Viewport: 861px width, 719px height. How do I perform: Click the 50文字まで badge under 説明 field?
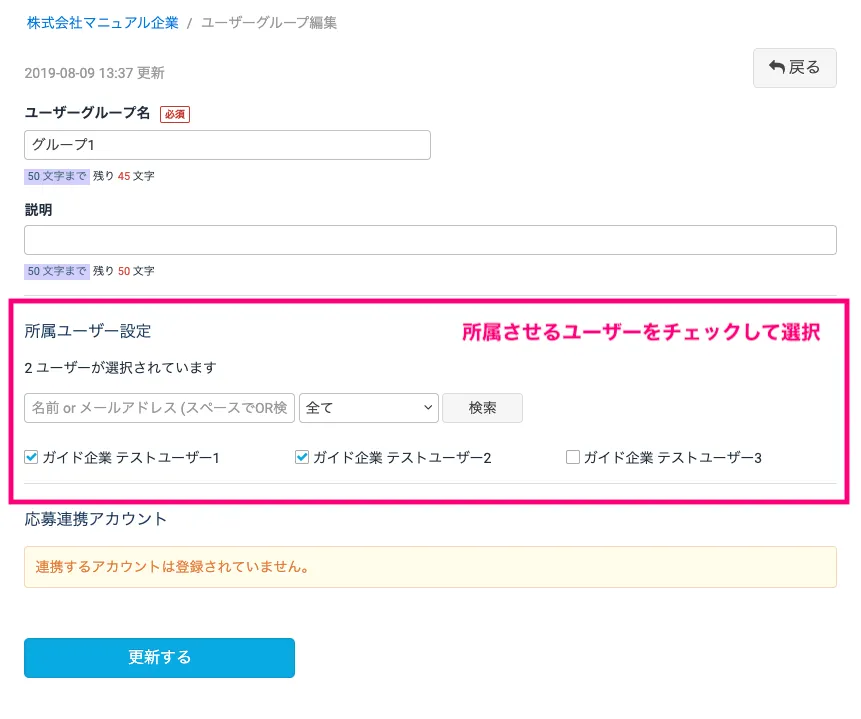pyautogui.click(x=56, y=271)
